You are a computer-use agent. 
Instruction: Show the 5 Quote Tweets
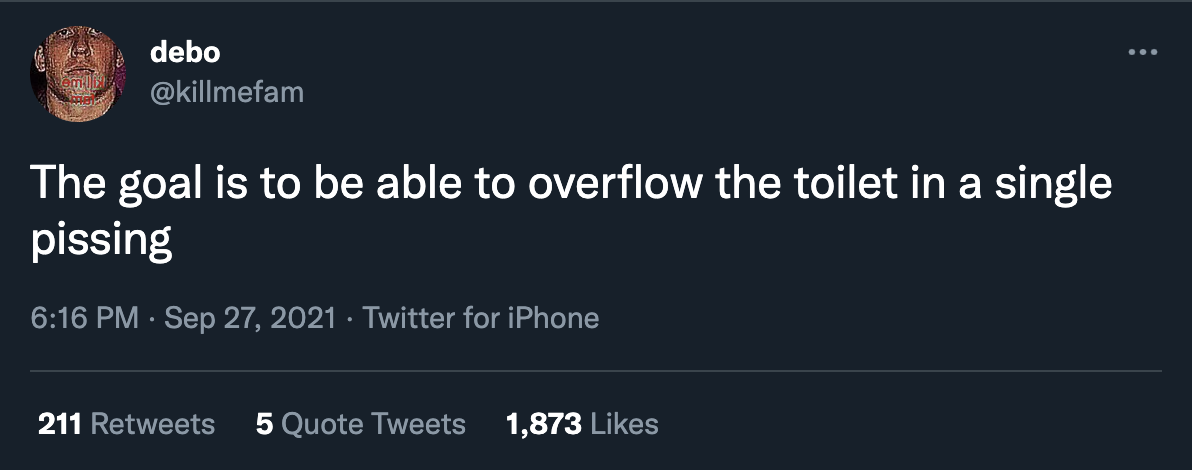(360, 424)
